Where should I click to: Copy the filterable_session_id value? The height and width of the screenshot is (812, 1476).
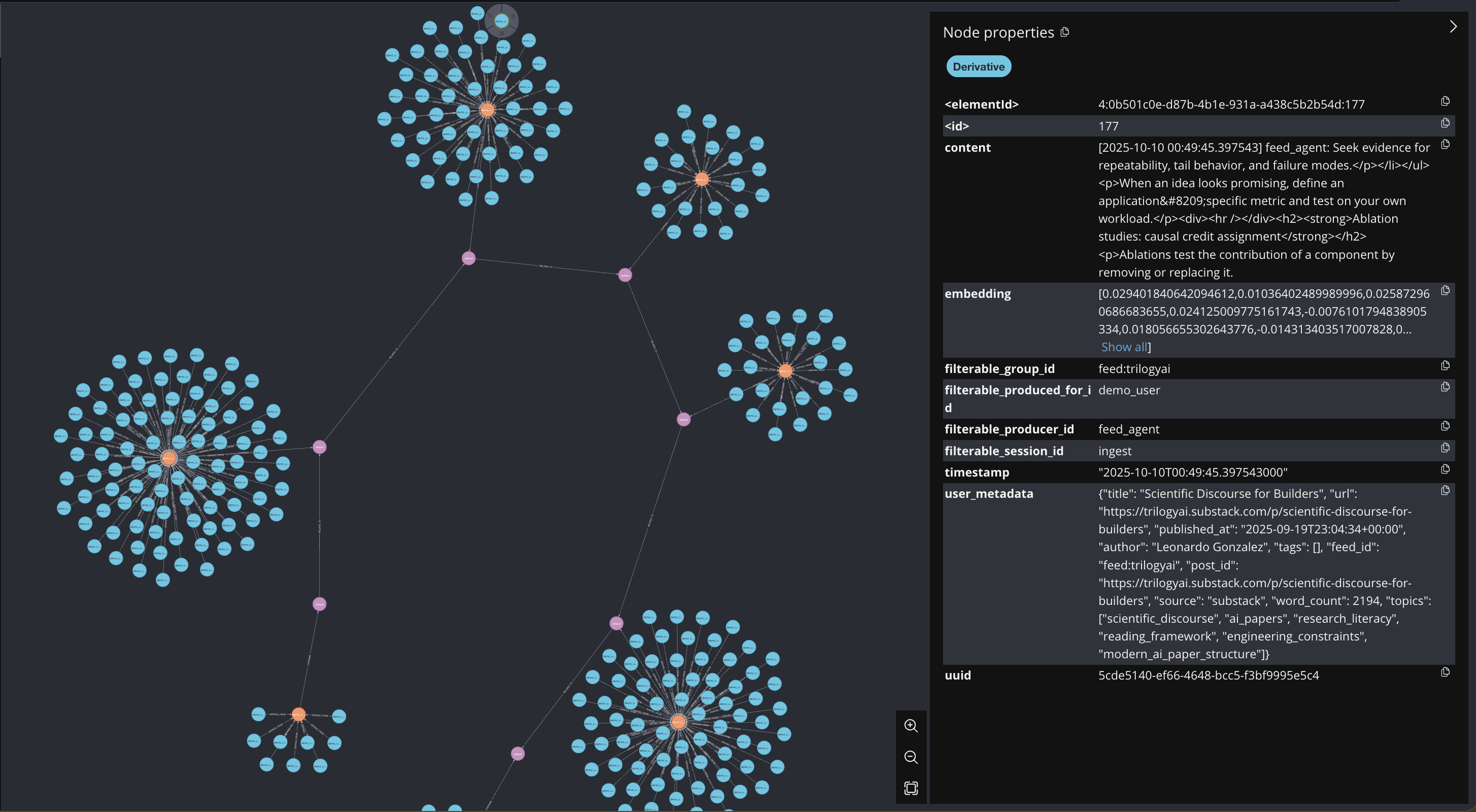pyautogui.click(x=1445, y=448)
